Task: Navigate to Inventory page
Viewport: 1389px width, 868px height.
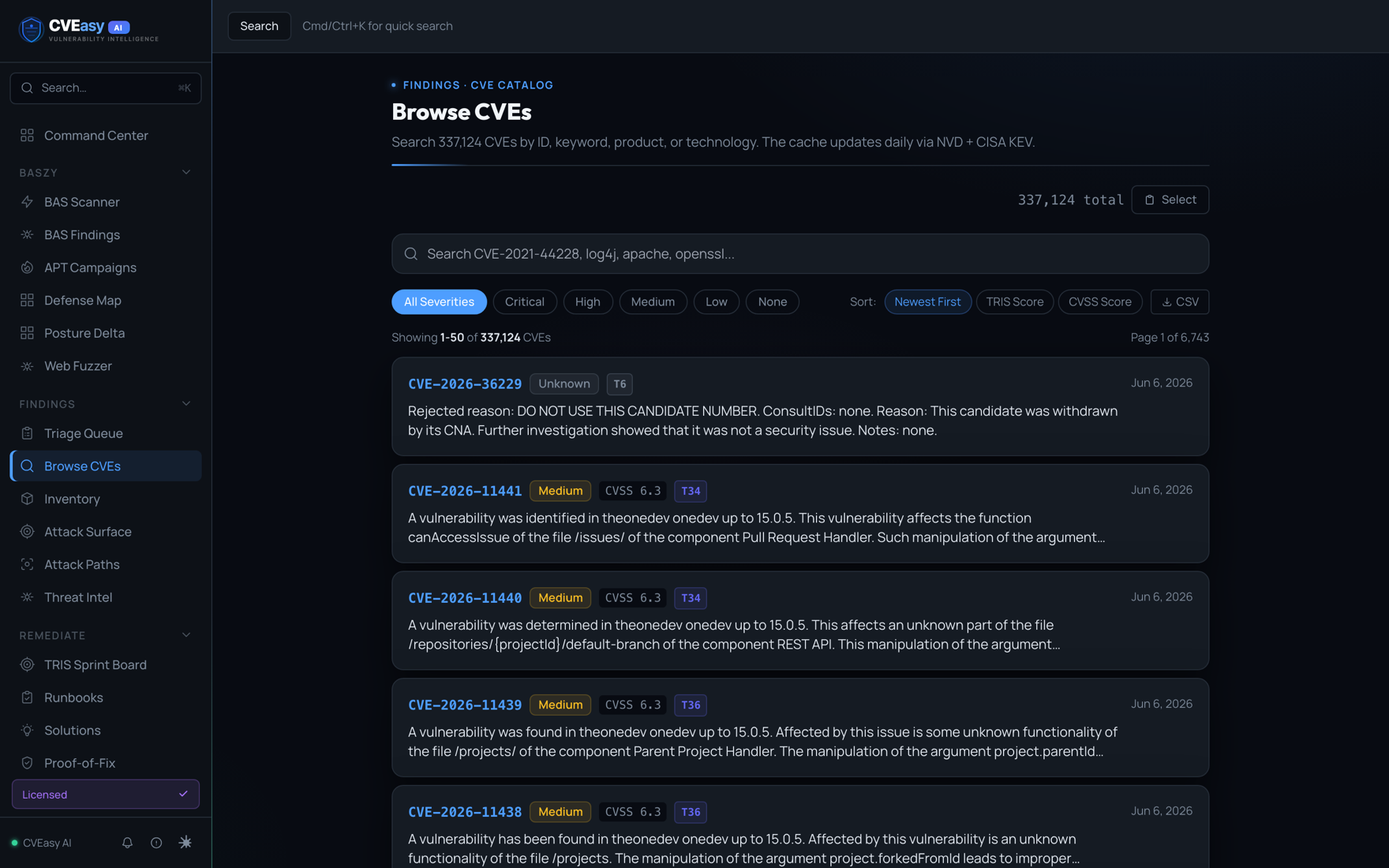Action: point(106,499)
